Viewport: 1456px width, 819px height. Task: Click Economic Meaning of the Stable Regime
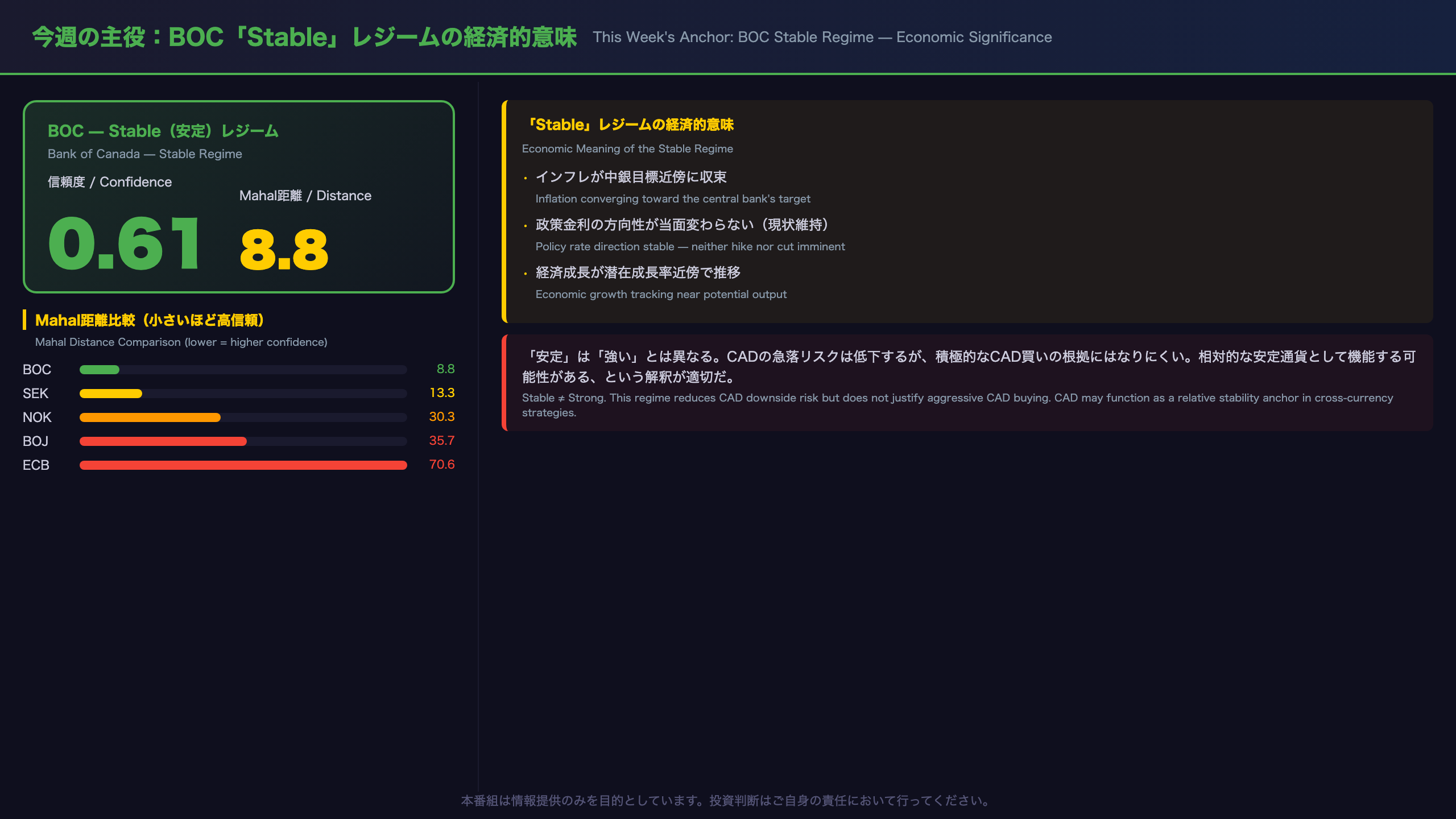pyautogui.click(x=628, y=149)
